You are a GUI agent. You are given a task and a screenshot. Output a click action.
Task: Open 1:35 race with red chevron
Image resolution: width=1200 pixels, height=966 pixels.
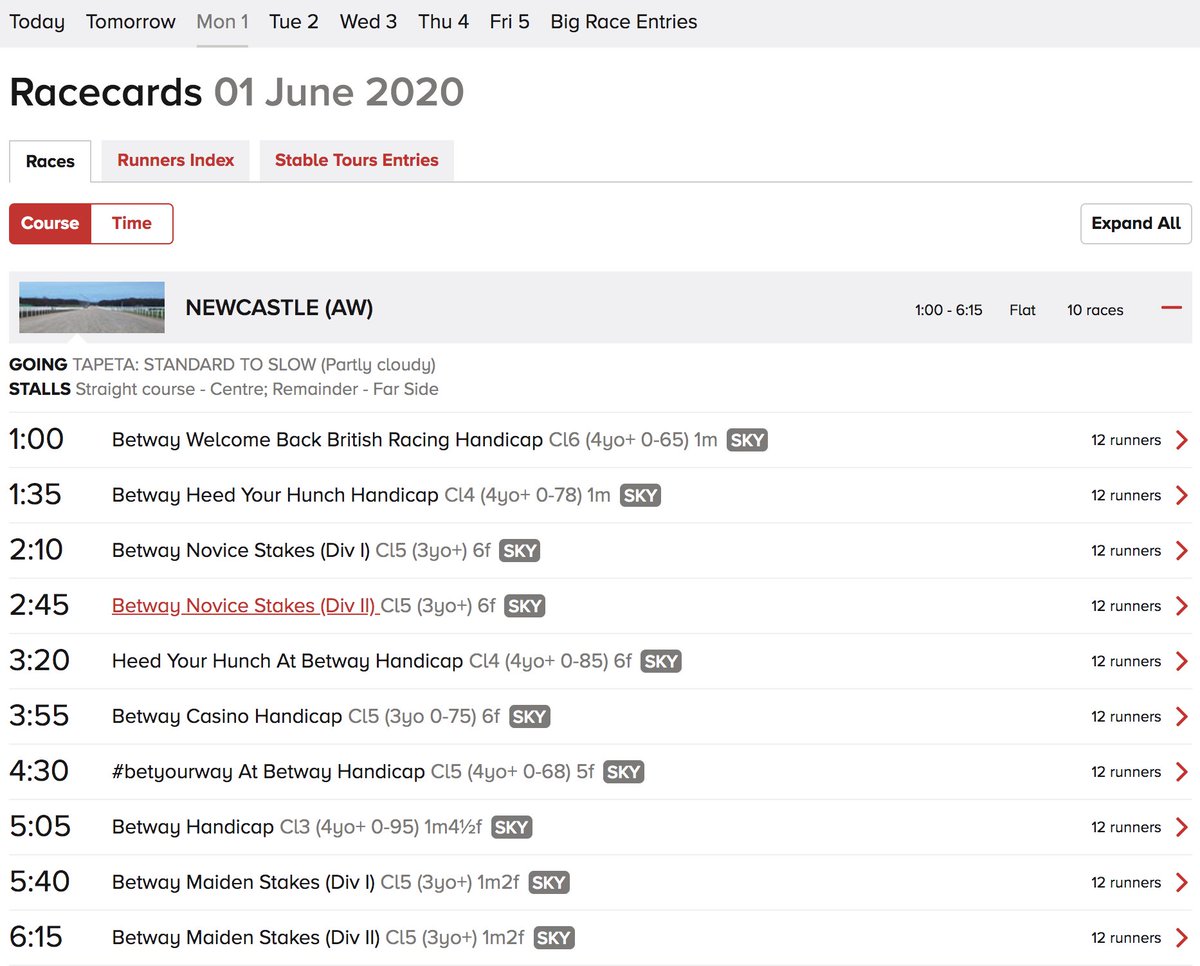1182,495
